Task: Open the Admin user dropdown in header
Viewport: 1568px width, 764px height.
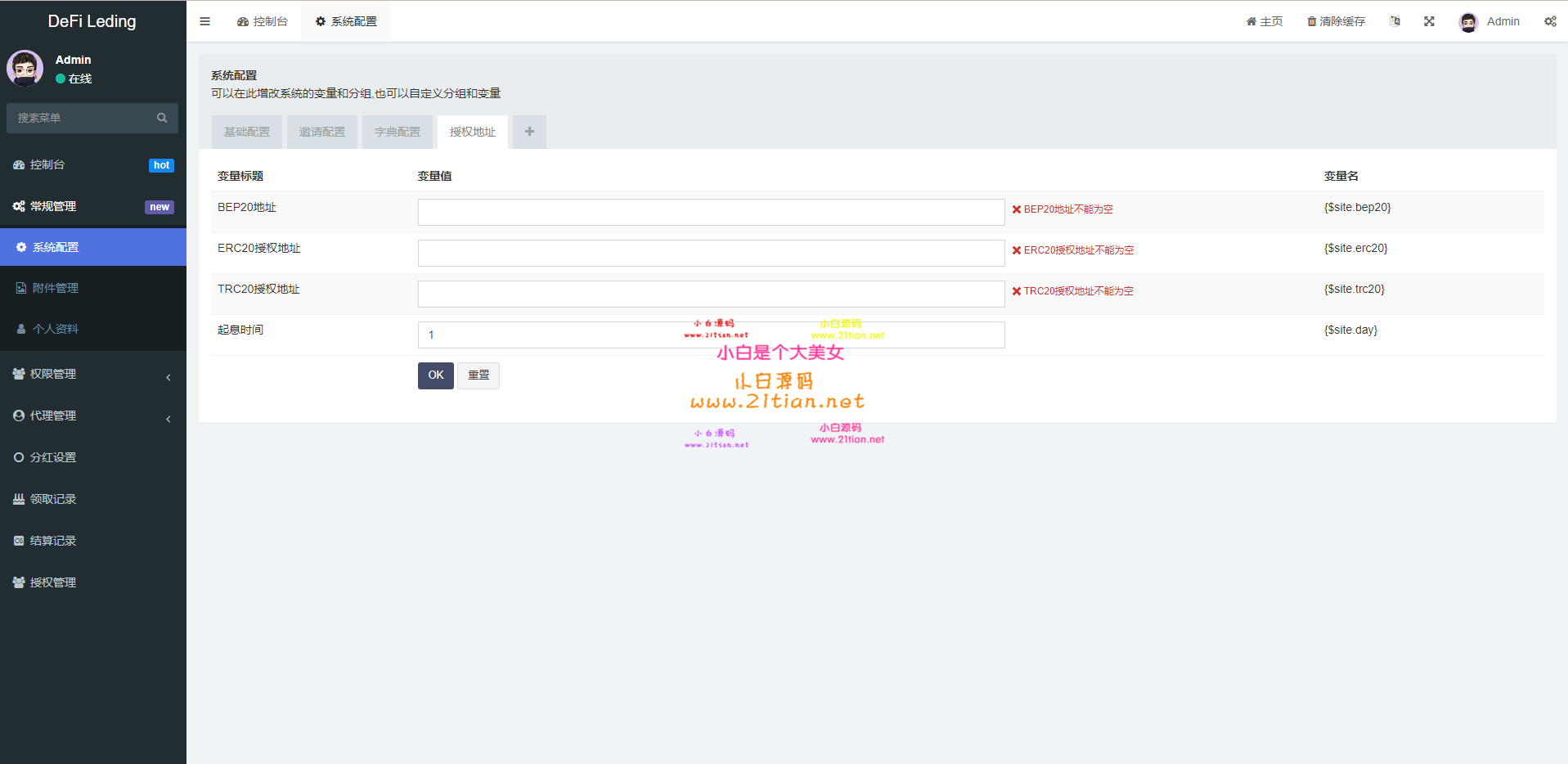Action: [1489, 21]
